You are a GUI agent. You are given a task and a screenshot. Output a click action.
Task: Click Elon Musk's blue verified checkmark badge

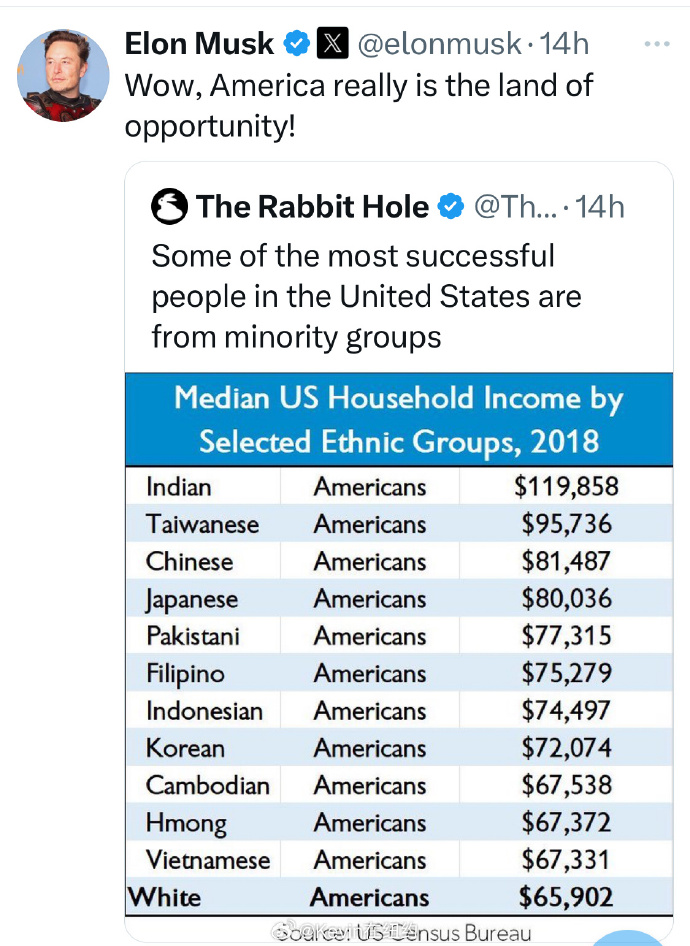point(297,43)
